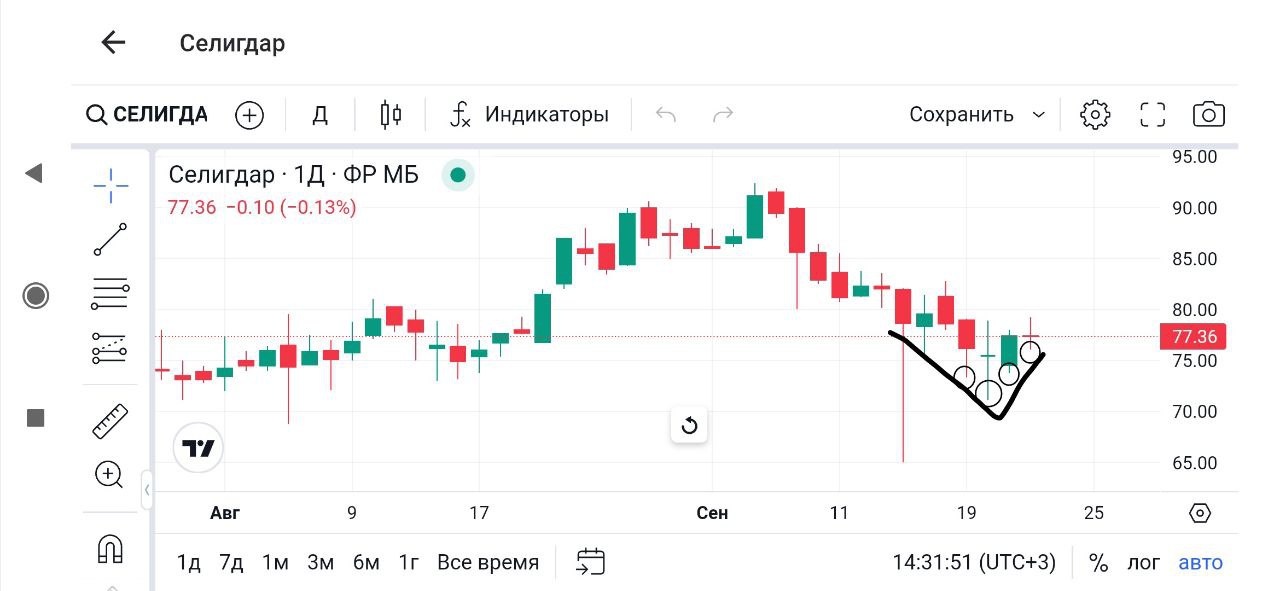1280x591 pixels.
Task: Expand the Сохранить dropdown arrow
Action: tap(1039, 115)
